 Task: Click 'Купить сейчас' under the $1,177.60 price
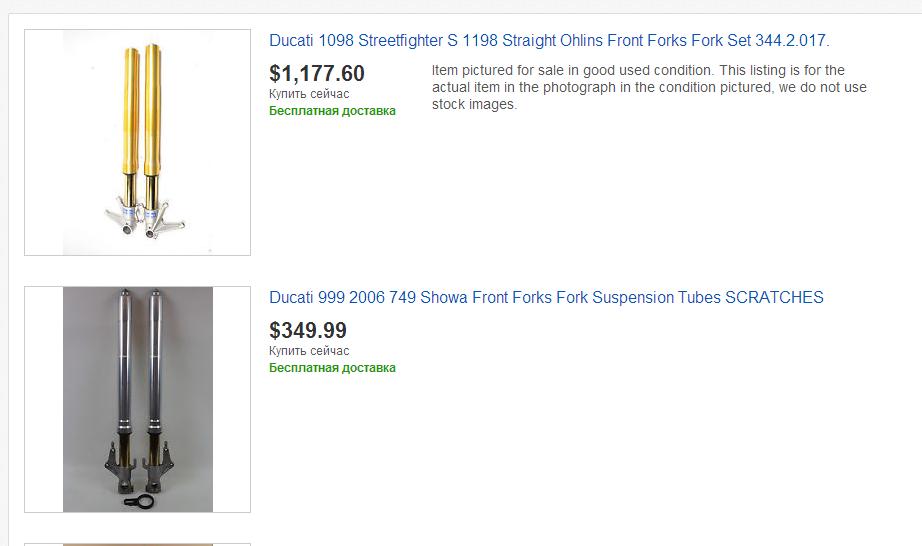point(309,94)
